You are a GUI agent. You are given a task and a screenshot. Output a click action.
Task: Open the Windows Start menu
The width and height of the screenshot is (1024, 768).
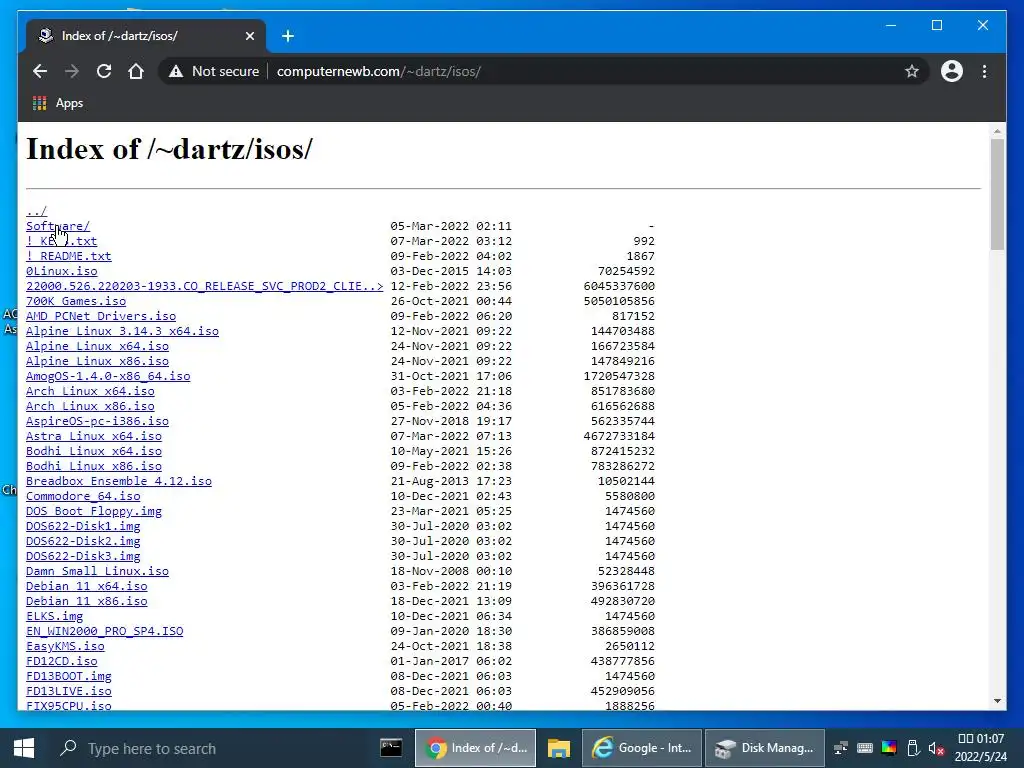pyautogui.click(x=24, y=748)
